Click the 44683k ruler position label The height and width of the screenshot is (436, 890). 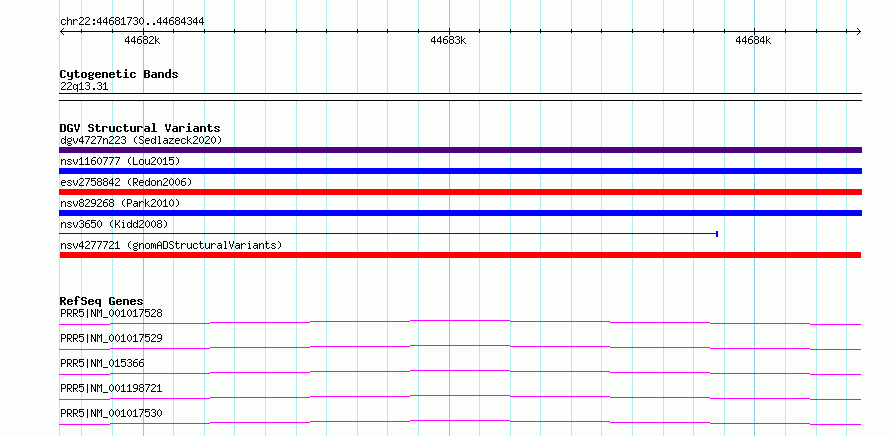(x=448, y=40)
